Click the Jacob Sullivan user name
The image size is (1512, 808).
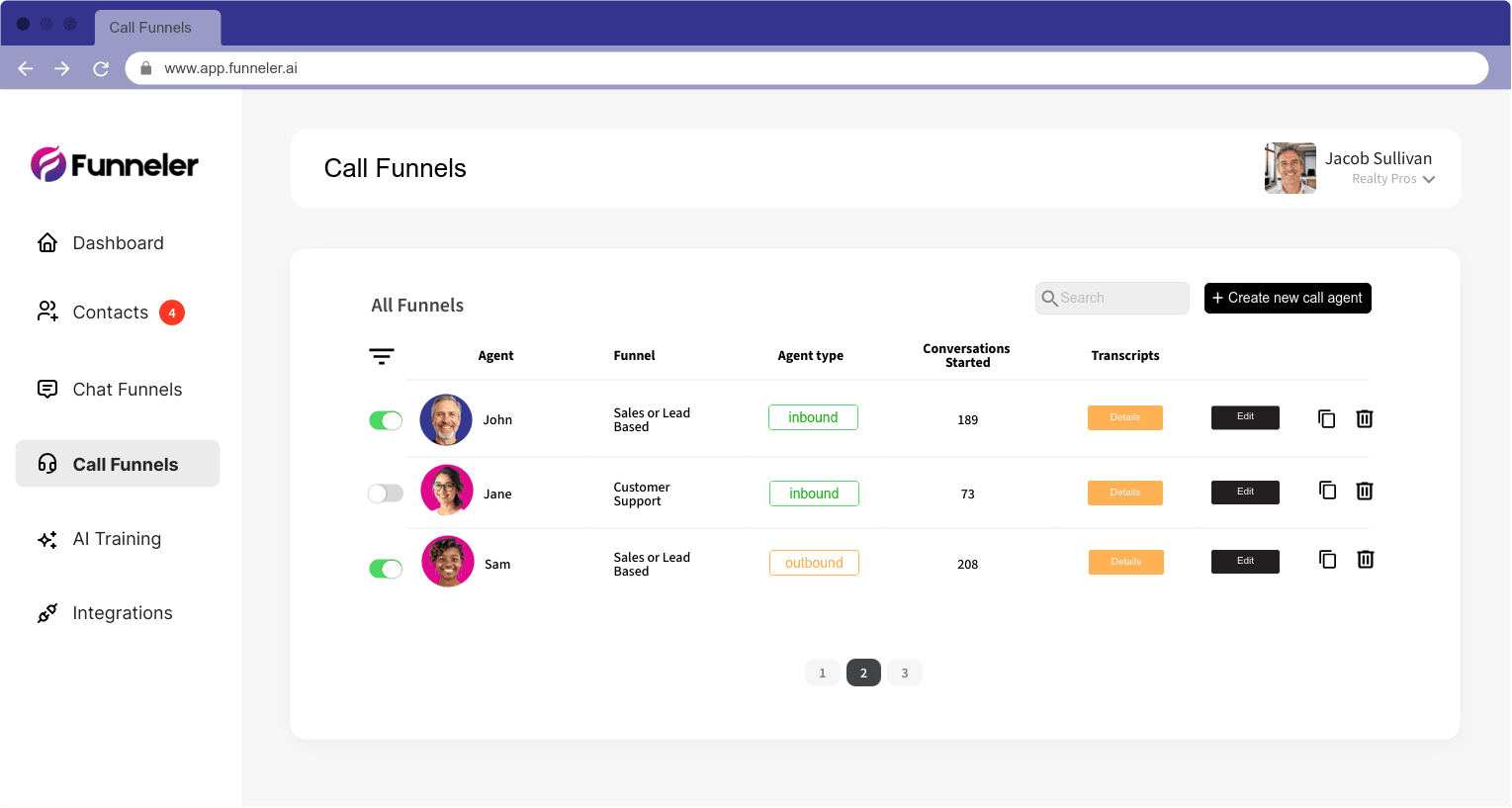pyautogui.click(x=1379, y=158)
